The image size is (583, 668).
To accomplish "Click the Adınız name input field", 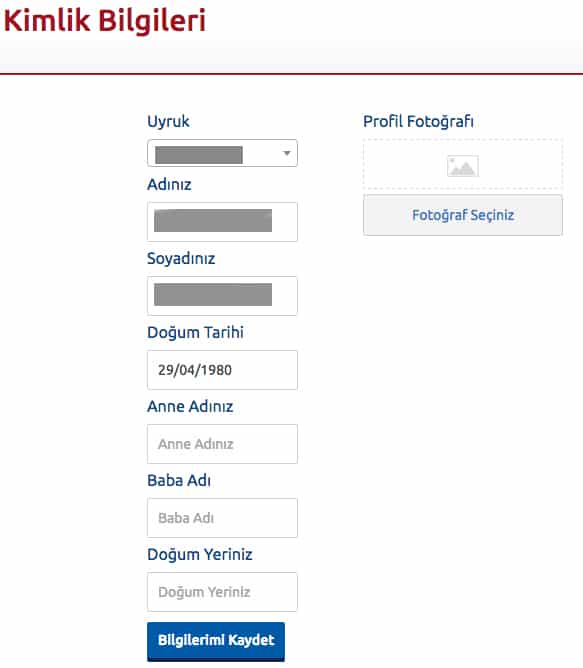I will point(222,222).
